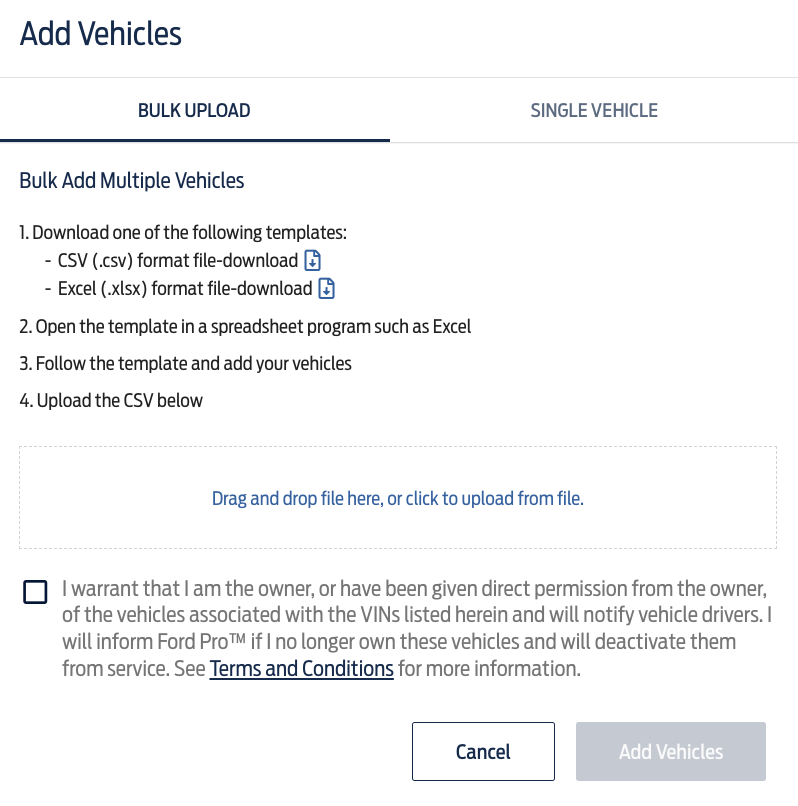The image size is (798, 806).
Task: Click the 'Bulk Add Multiple Vehicles' heading
Action: click(x=132, y=180)
